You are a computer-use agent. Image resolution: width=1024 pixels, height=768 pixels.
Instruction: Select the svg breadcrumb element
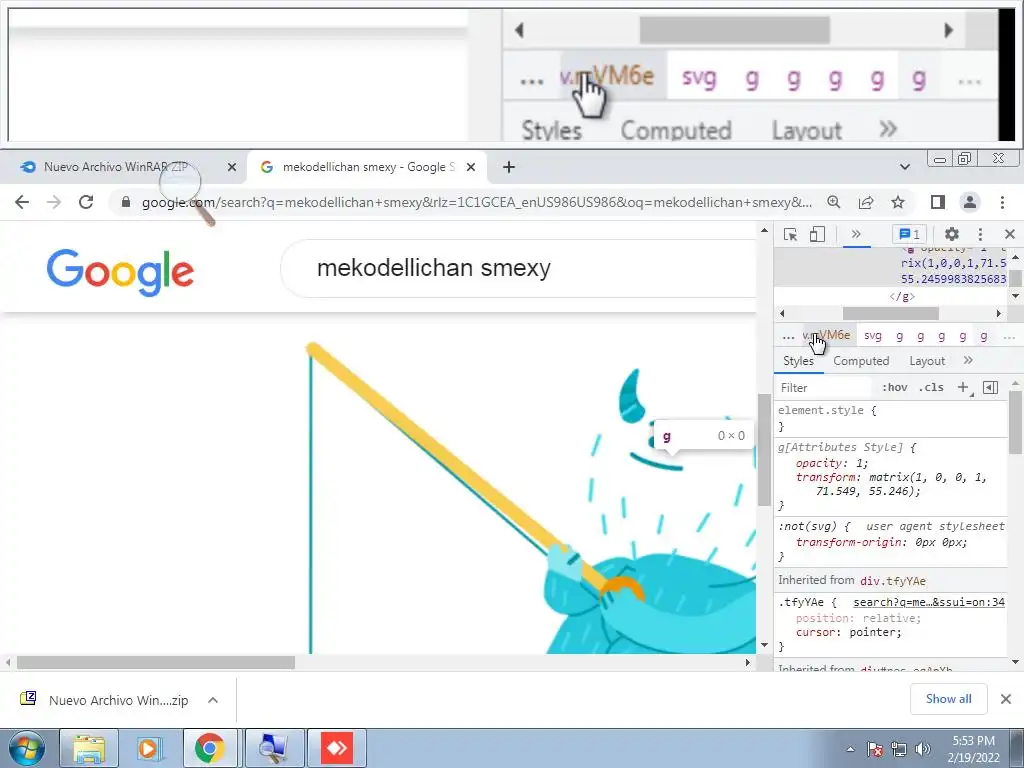[872, 336]
